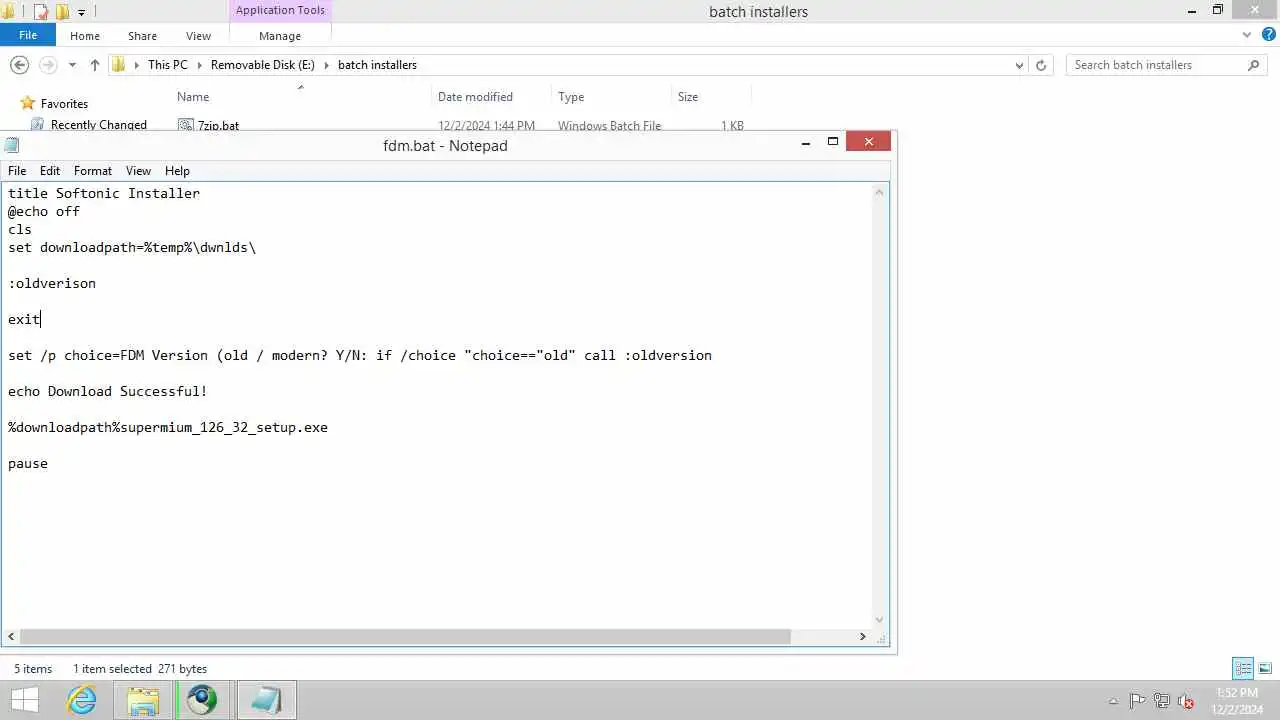Image resolution: width=1280 pixels, height=720 pixels.
Task: Launch Internet Explorer from taskbar
Action: pyautogui.click(x=82, y=700)
